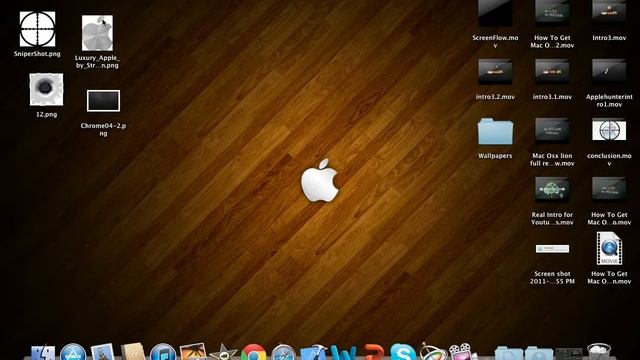Open the Motion gyroscope icon in Dock
Screen dimensions: 640x360
point(433,351)
